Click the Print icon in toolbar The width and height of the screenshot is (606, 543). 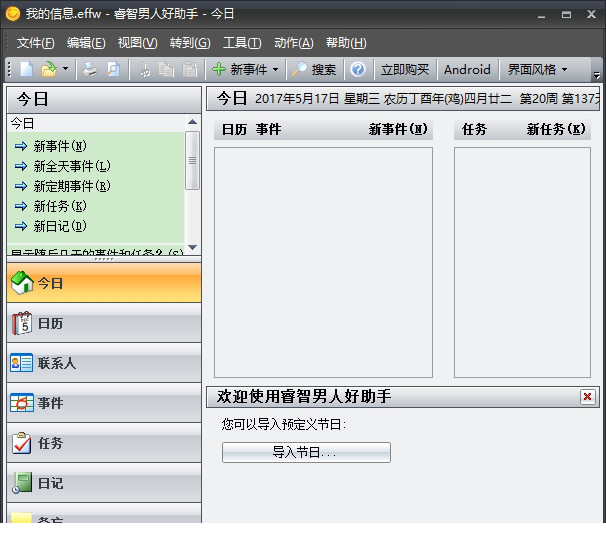tap(90, 70)
